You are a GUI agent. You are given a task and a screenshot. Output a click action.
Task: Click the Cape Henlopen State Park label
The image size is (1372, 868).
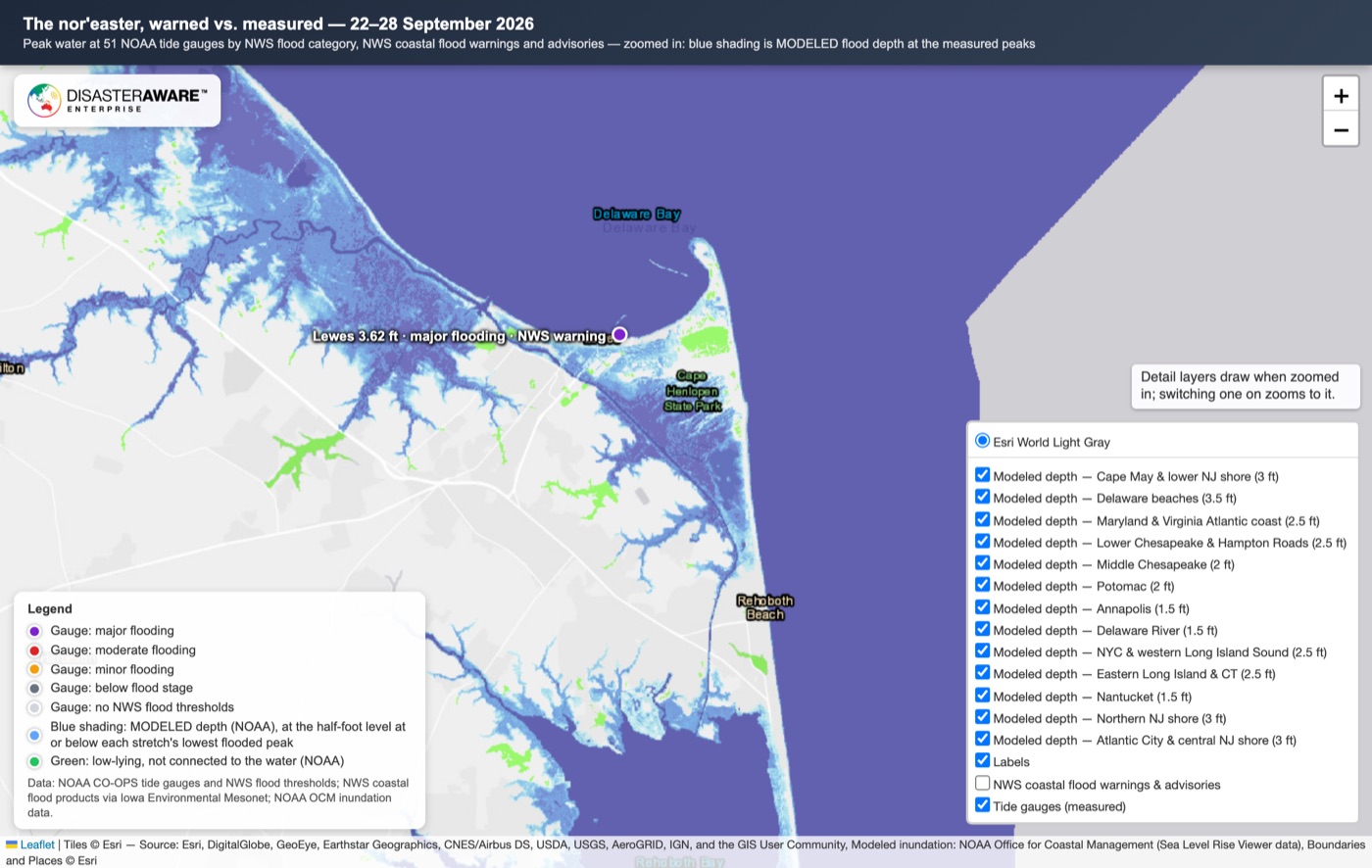click(x=692, y=391)
